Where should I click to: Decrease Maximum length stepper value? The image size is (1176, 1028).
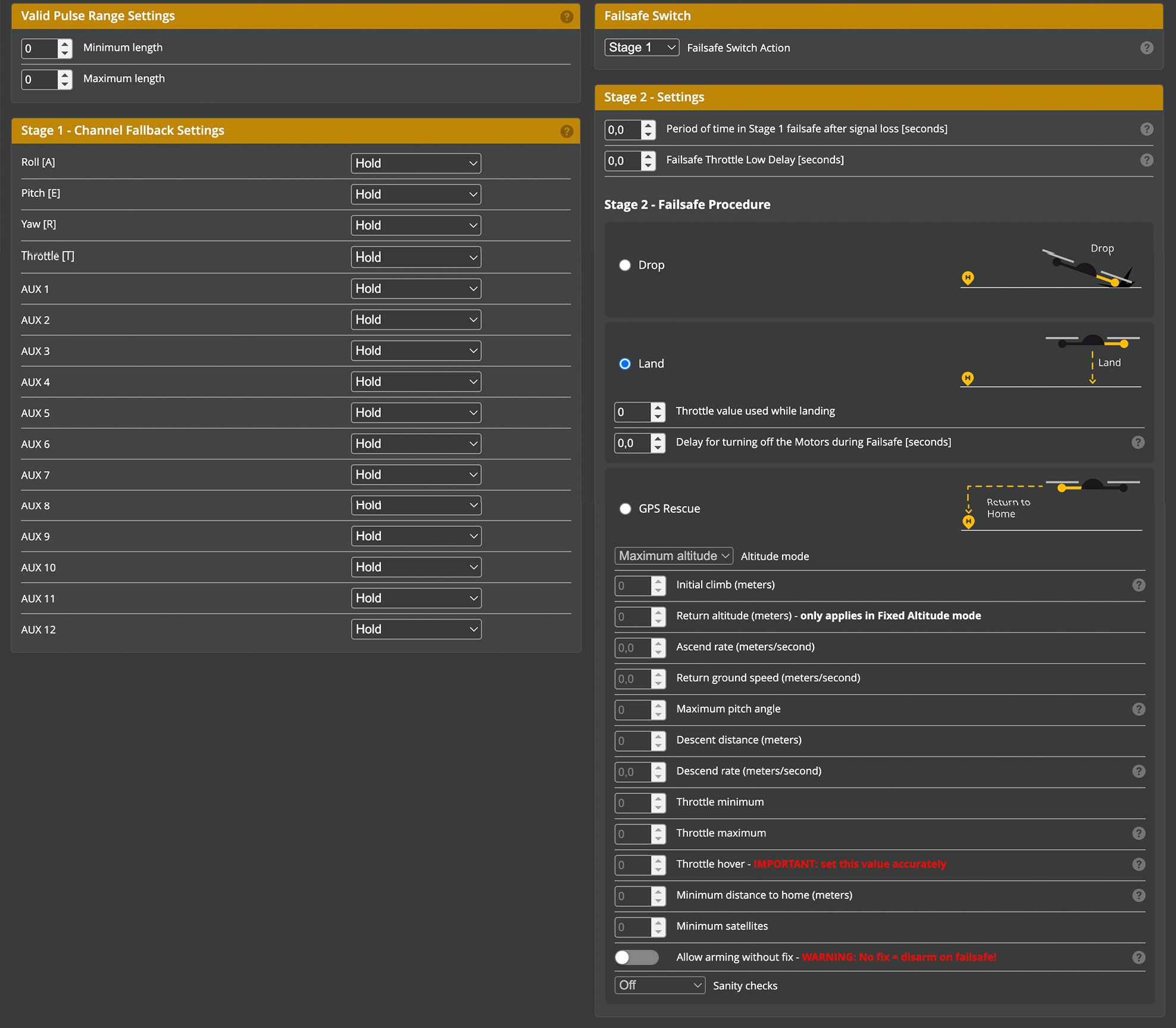(x=65, y=84)
